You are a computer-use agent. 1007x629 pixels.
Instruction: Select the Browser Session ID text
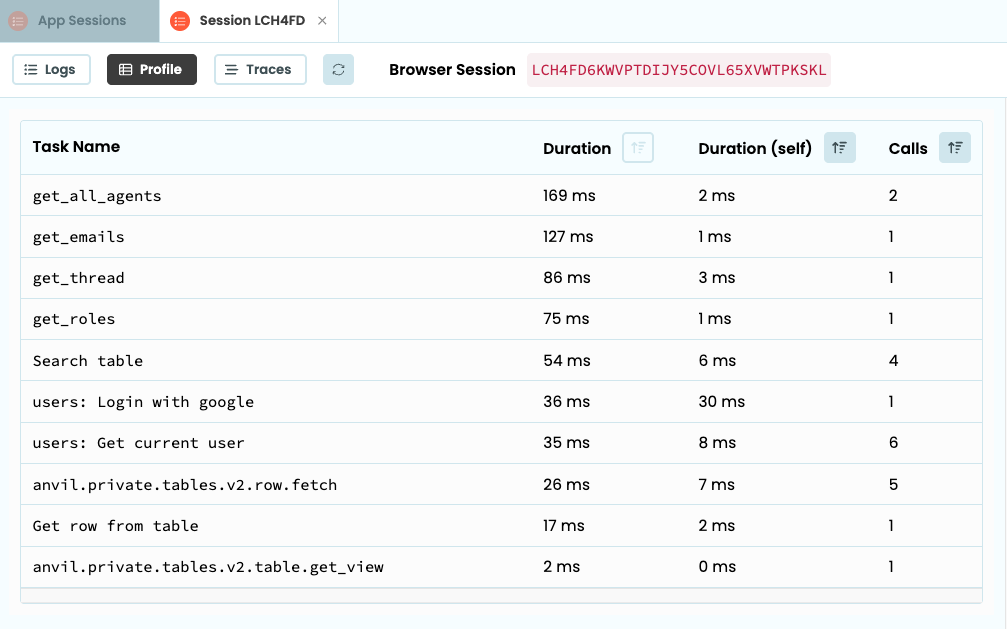679,69
